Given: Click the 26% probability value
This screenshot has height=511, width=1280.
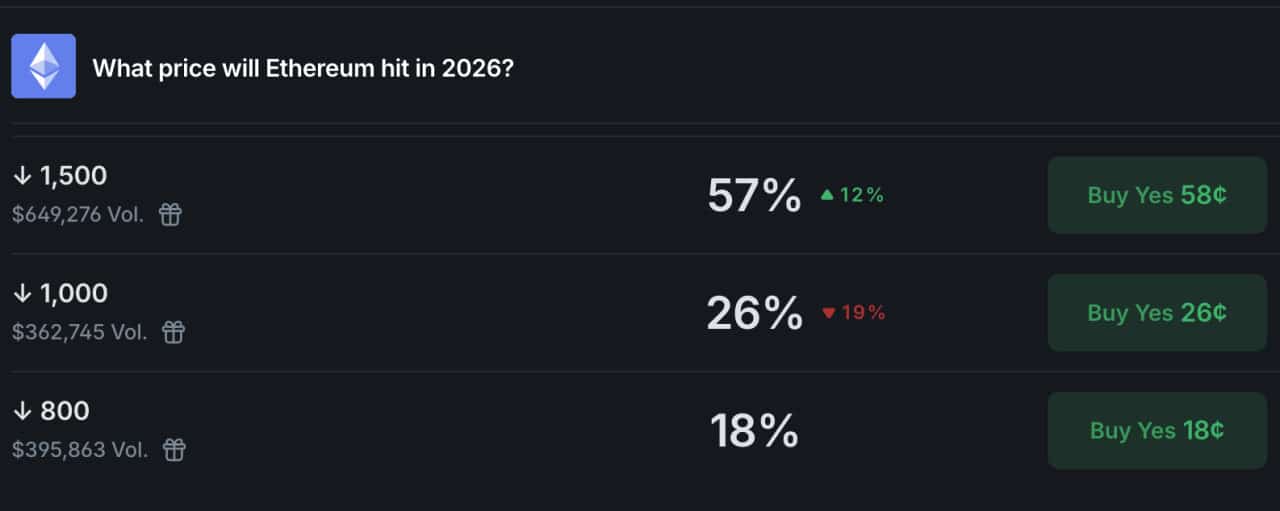Looking at the screenshot, I should pos(754,313).
